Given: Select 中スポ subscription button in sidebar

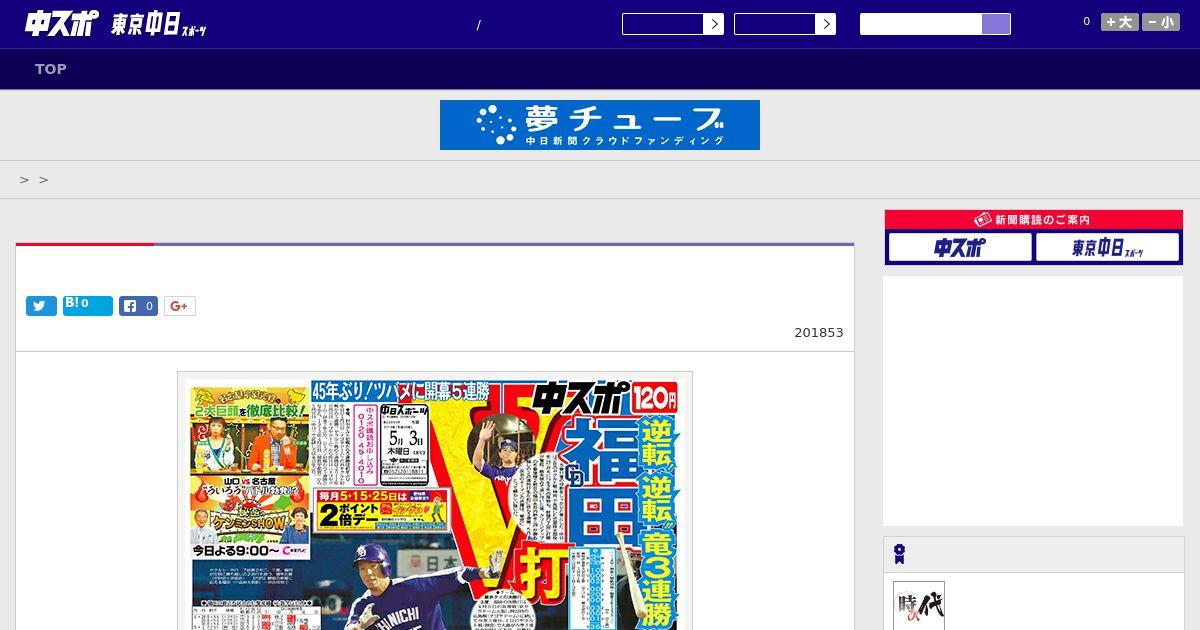Looking at the screenshot, I should (960, 247).
